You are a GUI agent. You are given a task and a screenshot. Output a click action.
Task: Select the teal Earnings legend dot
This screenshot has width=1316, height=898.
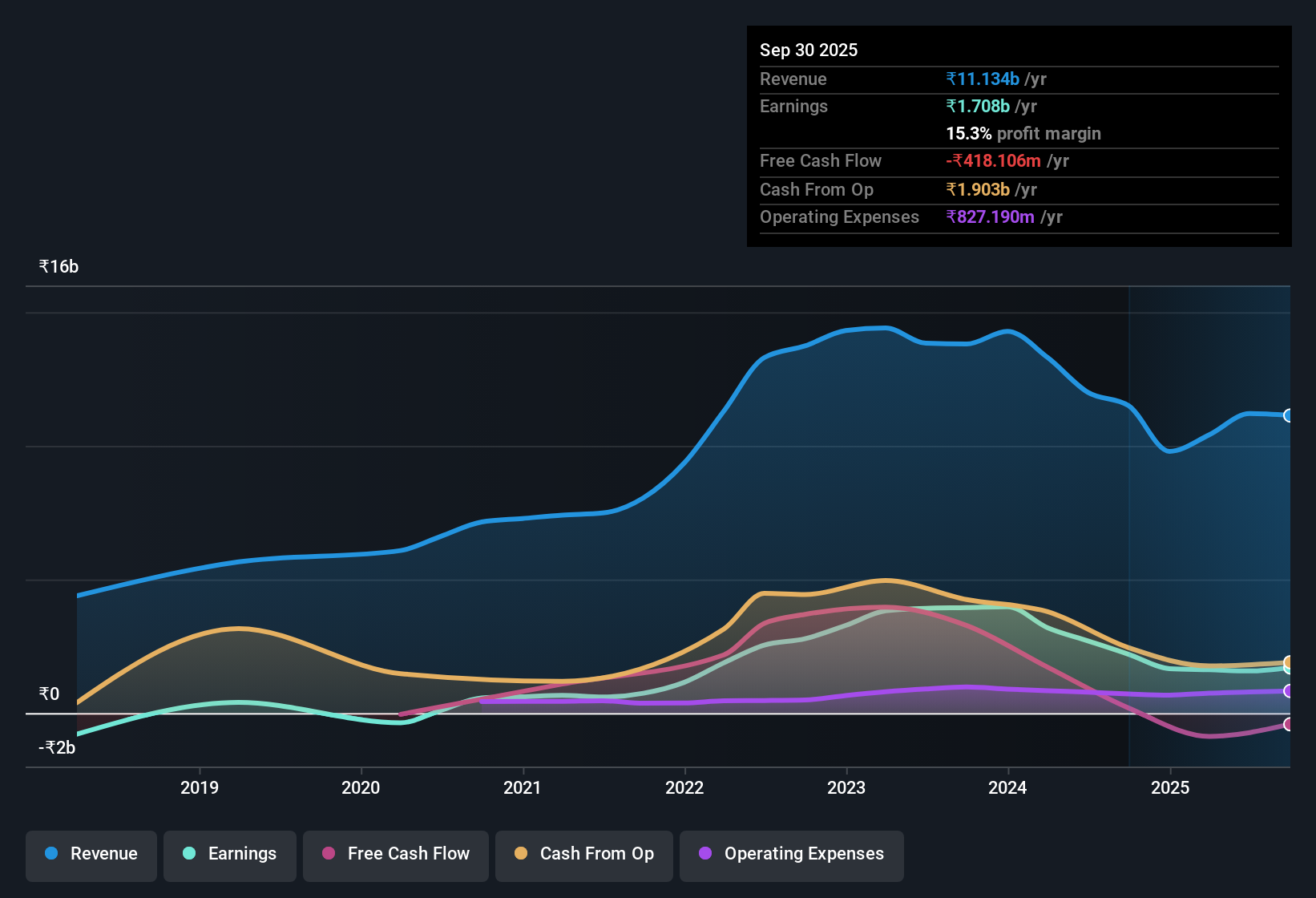click(x=188, y=854)
